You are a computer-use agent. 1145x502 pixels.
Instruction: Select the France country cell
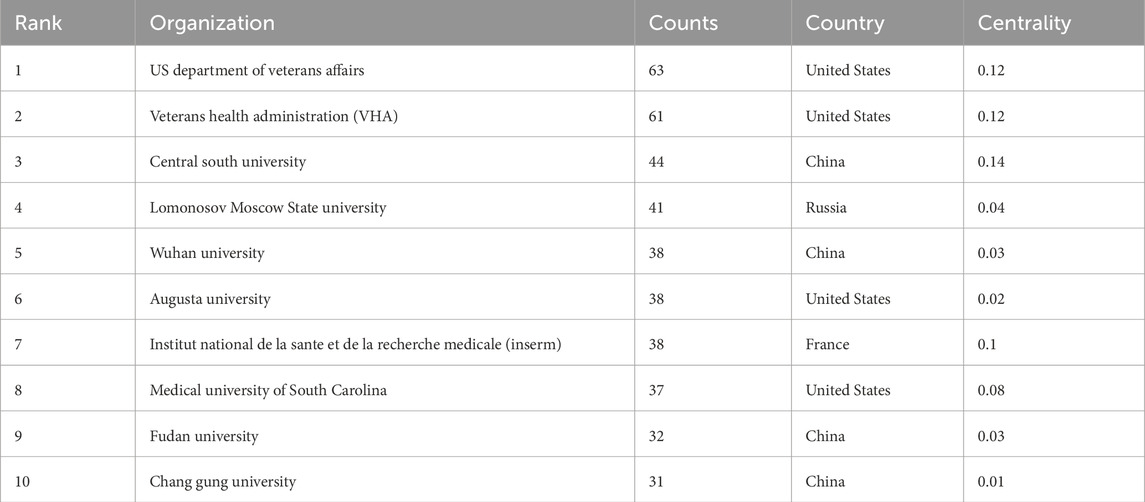[827, 345]
